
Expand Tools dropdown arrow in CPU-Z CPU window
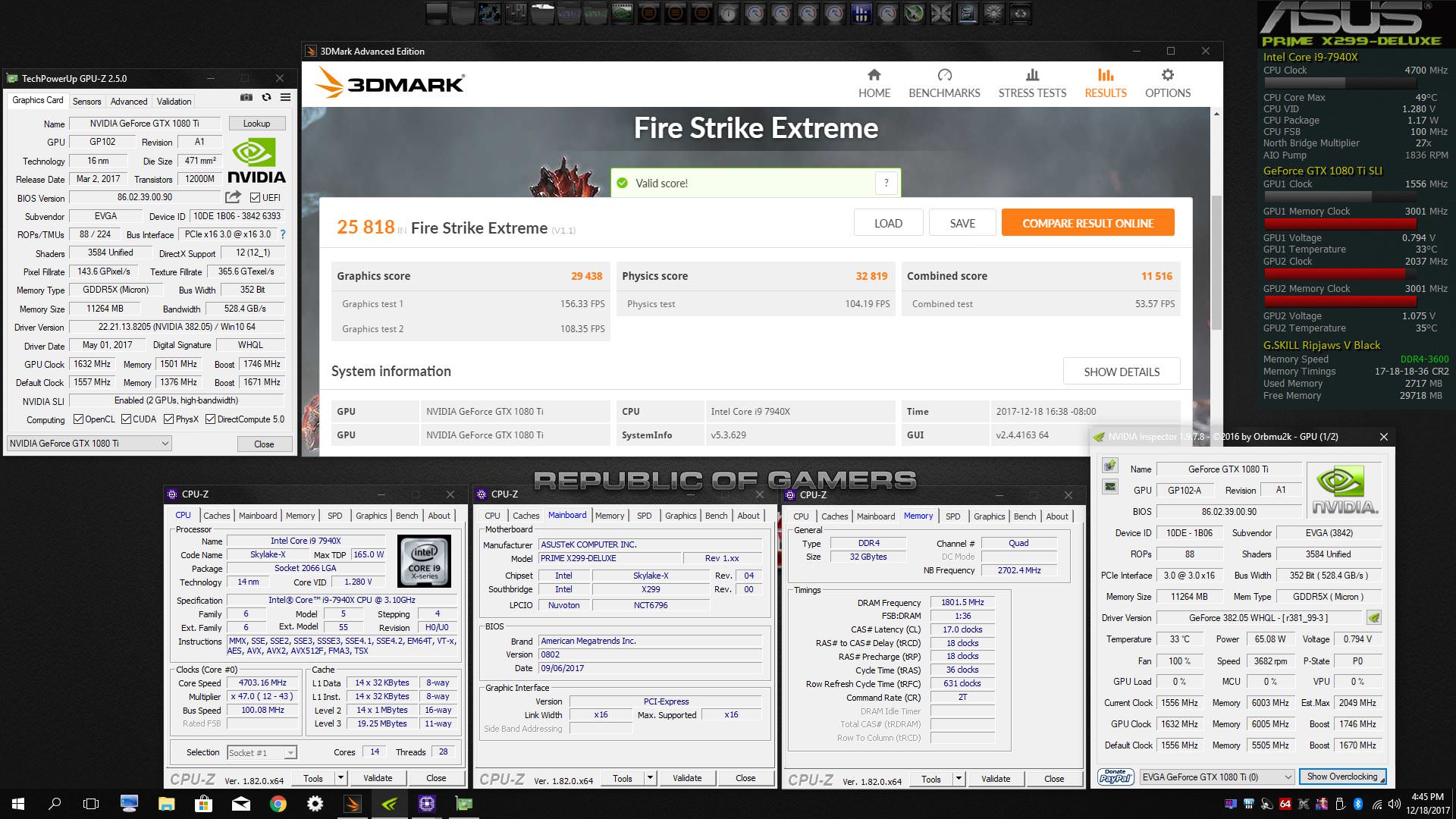(x=340, y=778)
